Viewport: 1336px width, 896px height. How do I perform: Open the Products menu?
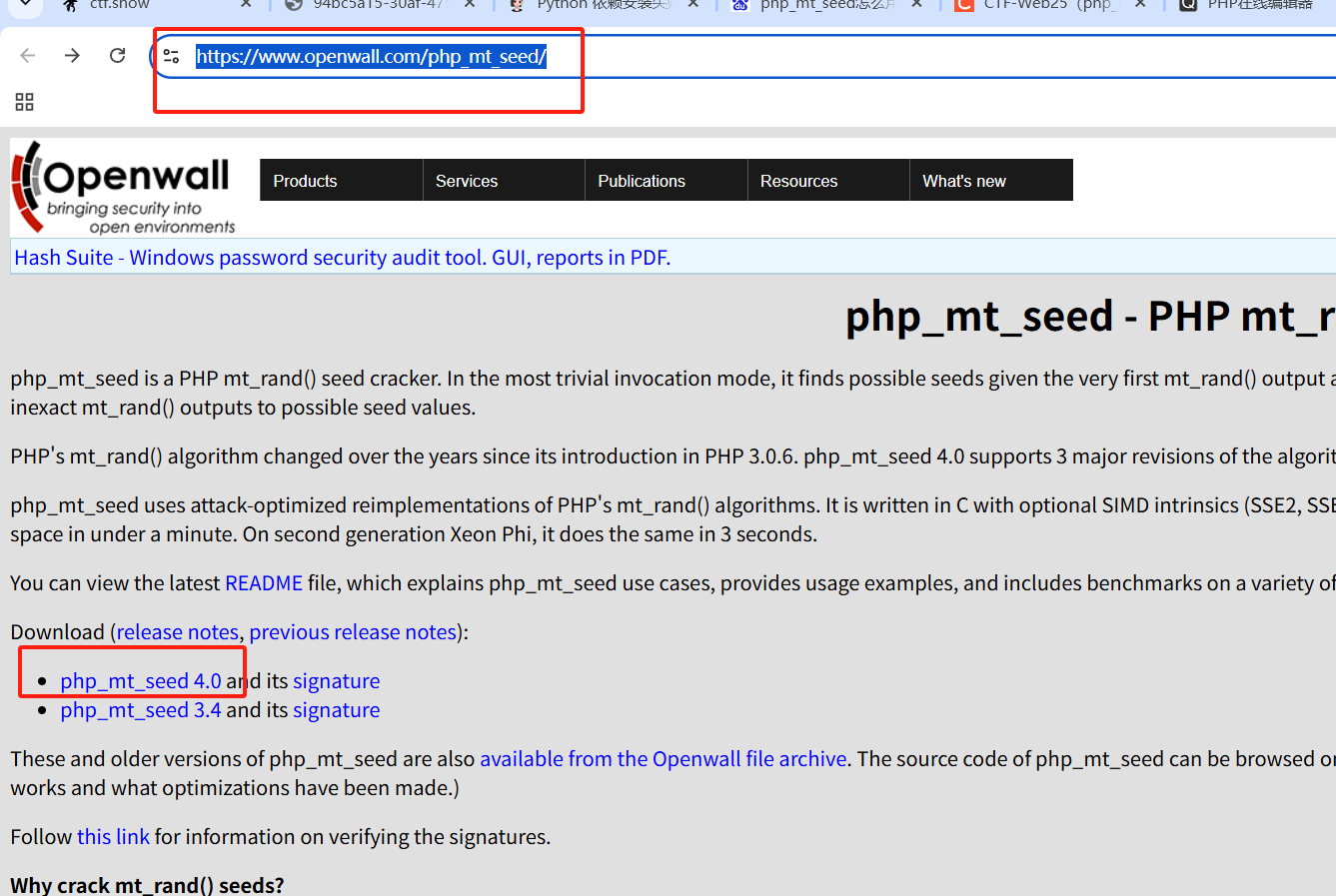point(341,180)
